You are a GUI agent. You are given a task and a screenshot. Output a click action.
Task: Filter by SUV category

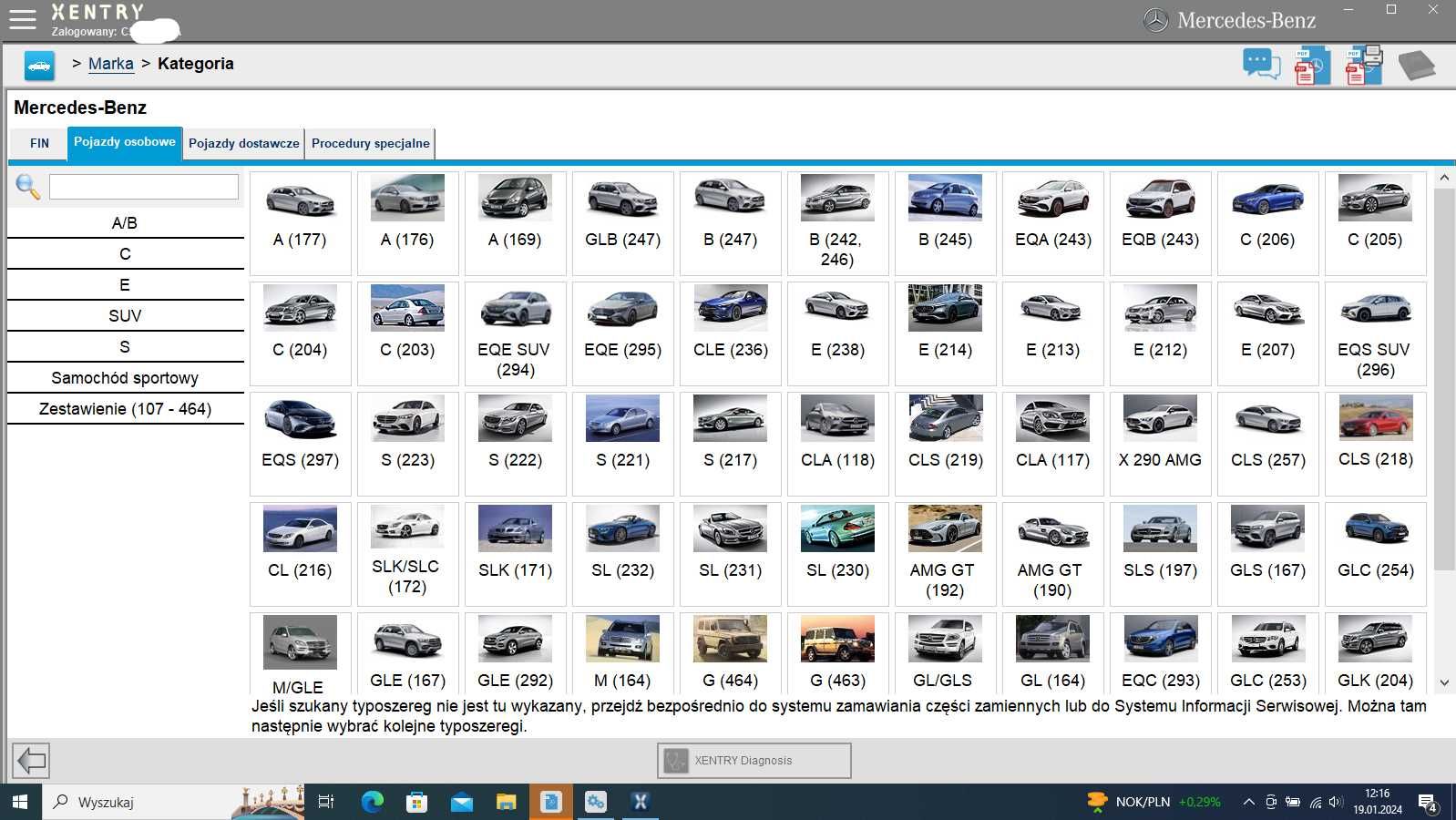point(125,316)
